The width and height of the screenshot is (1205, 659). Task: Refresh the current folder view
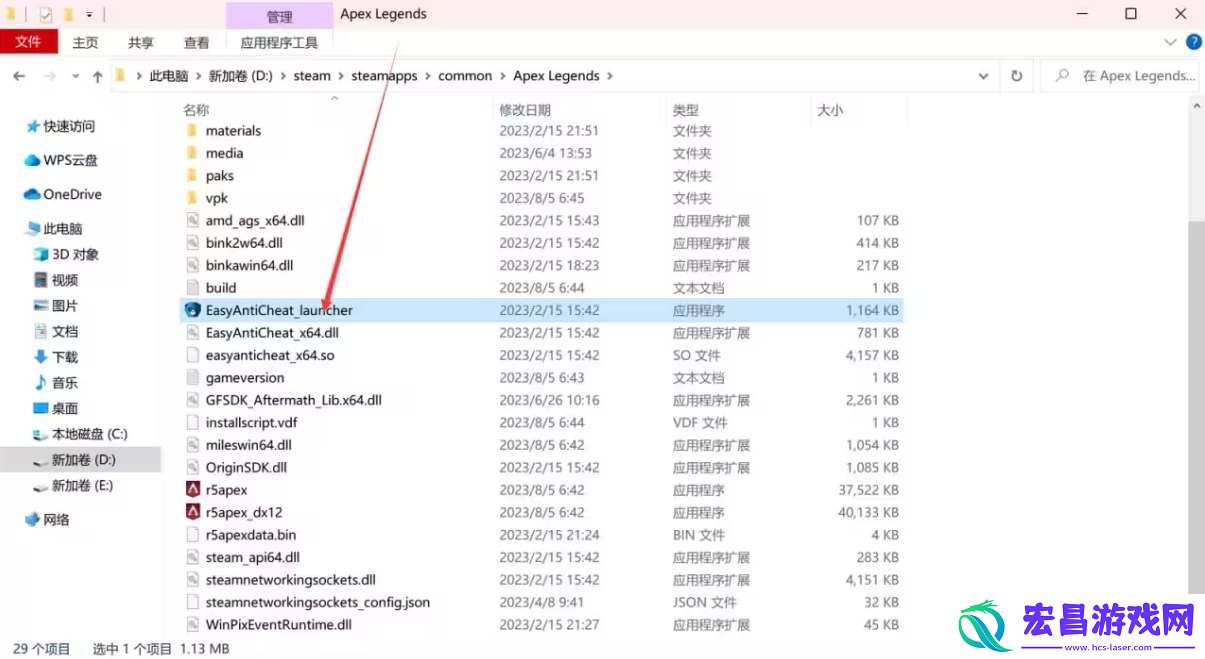coord(1016,76)
